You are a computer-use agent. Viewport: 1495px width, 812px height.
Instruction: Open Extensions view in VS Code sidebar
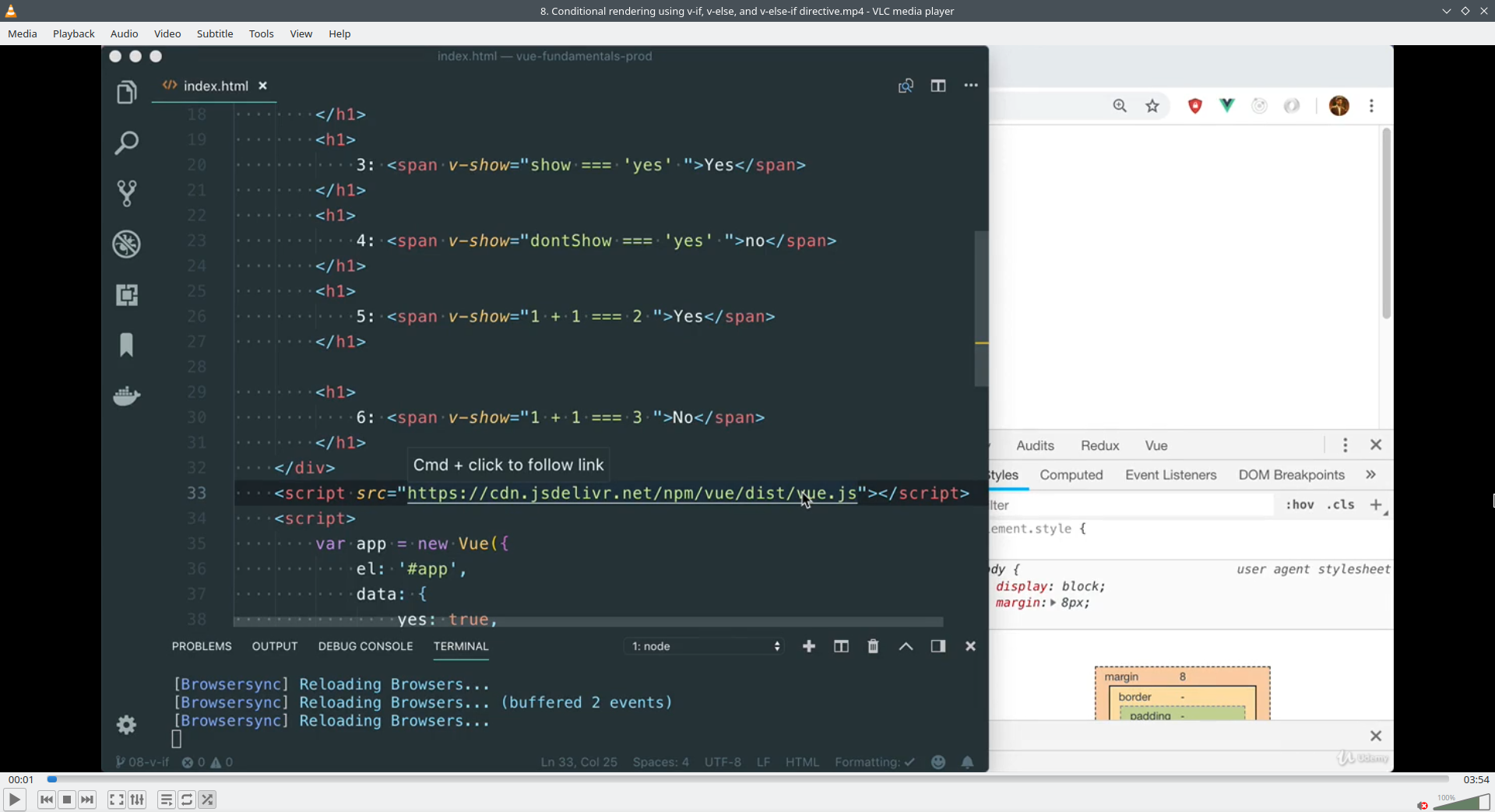pos(126,295)
